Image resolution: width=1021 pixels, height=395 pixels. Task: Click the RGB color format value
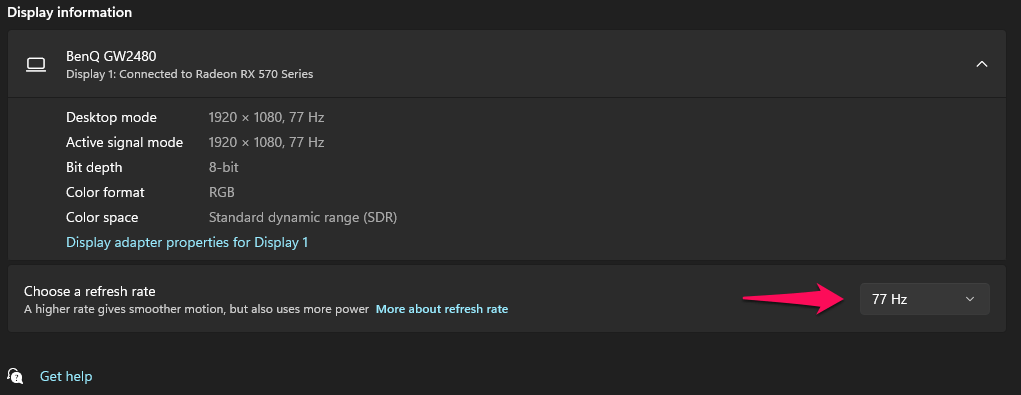221,193
